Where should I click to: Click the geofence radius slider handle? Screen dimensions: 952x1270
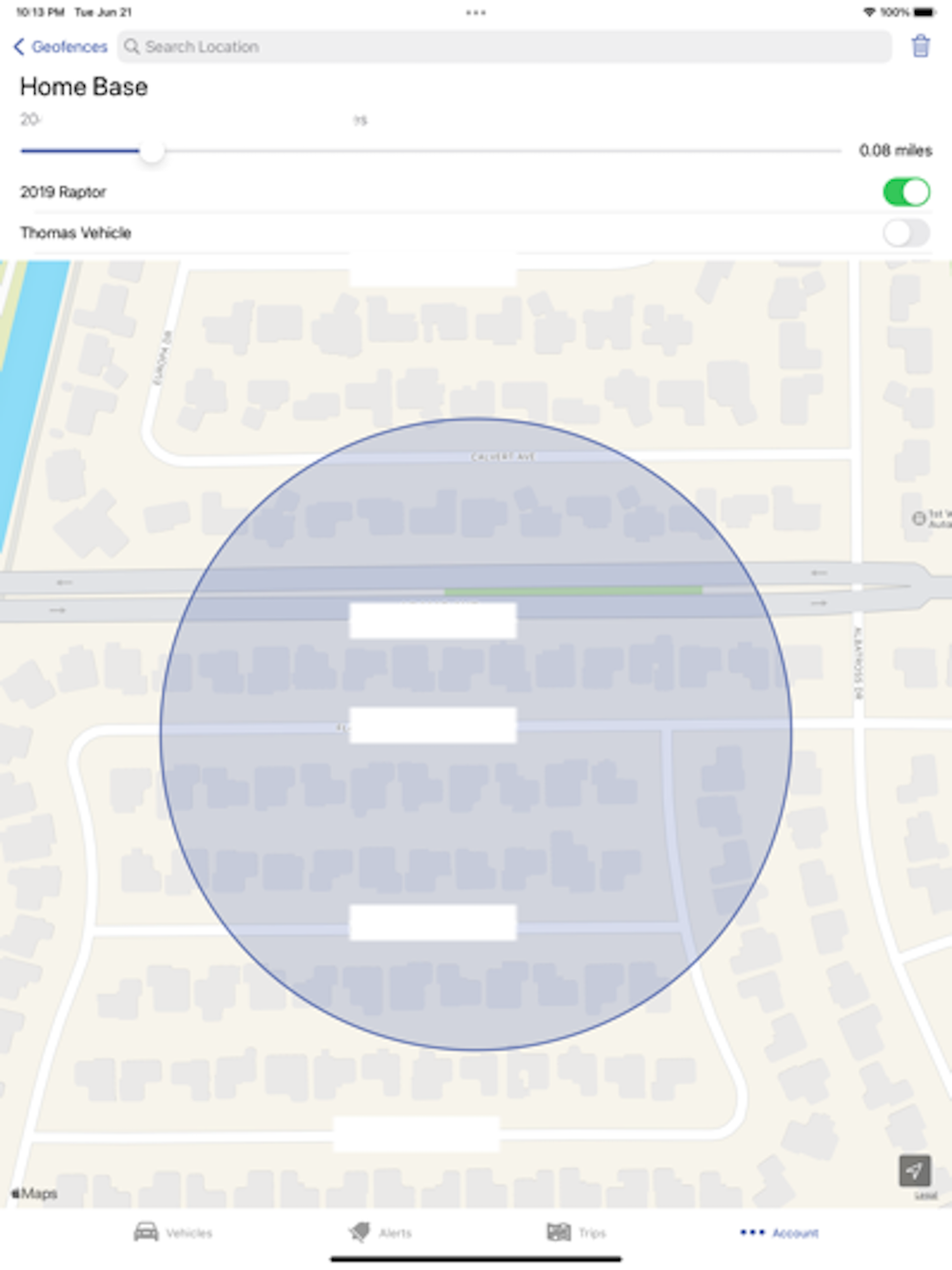[151, 151]
